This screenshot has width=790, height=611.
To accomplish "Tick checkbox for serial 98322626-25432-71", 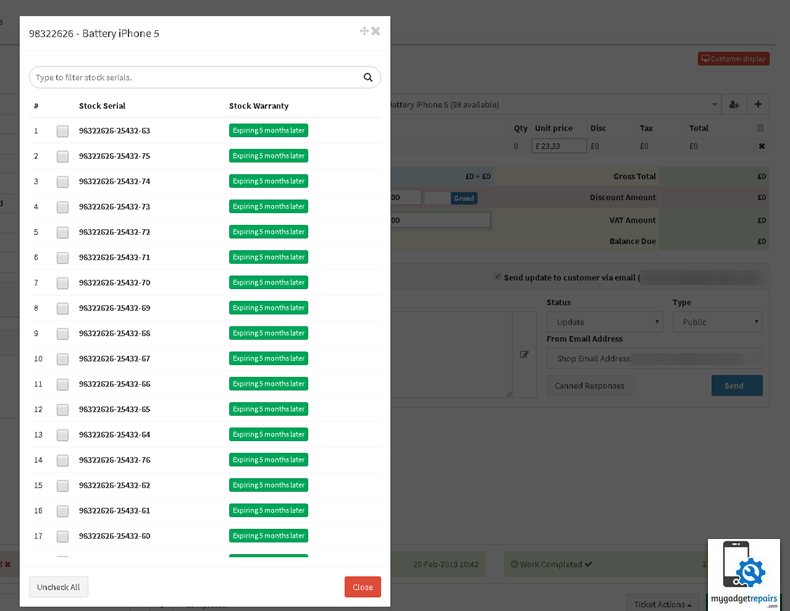I will click(x=62, y=257).
